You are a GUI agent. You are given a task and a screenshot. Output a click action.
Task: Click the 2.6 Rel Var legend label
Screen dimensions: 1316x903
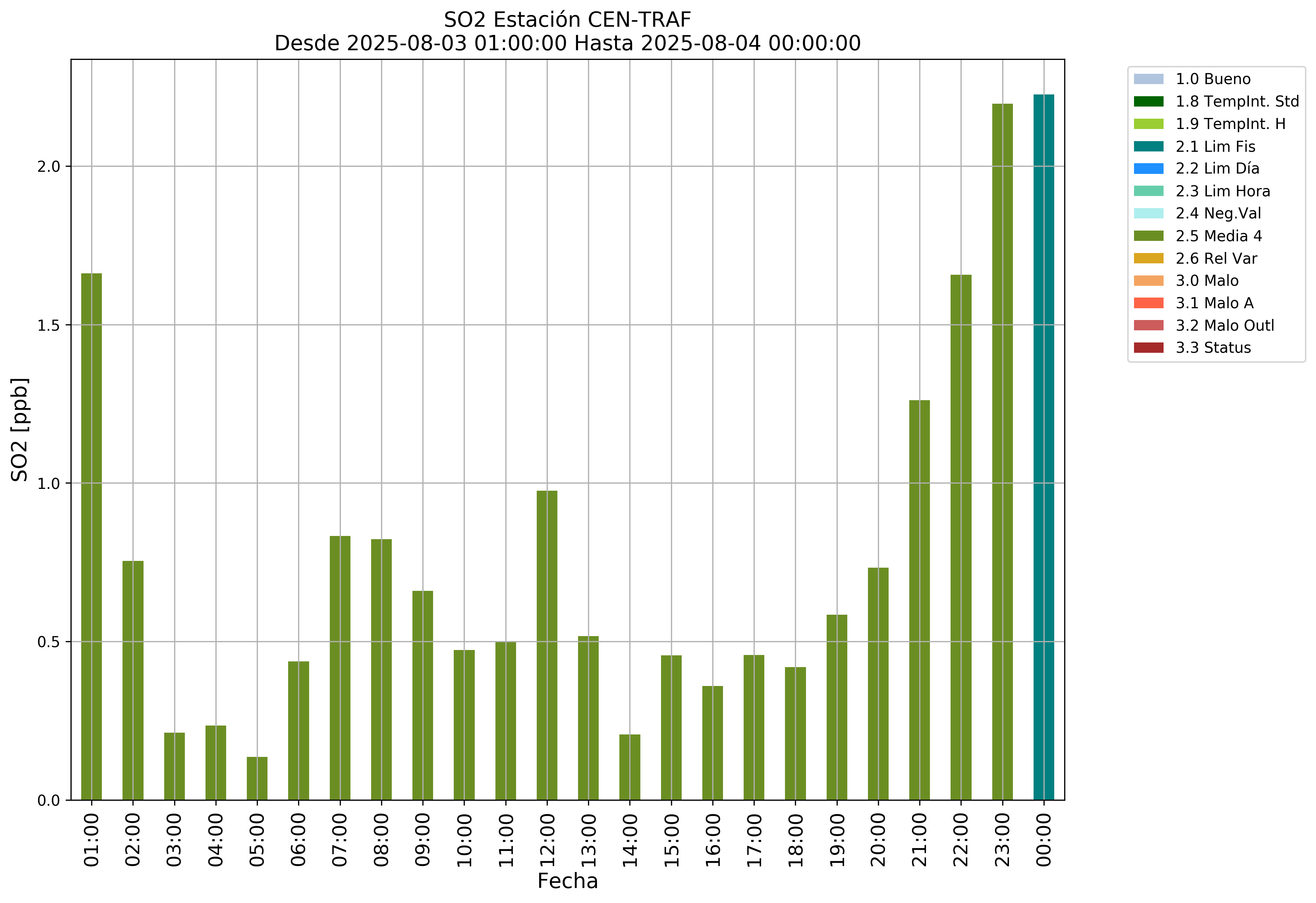[1216, 259]
